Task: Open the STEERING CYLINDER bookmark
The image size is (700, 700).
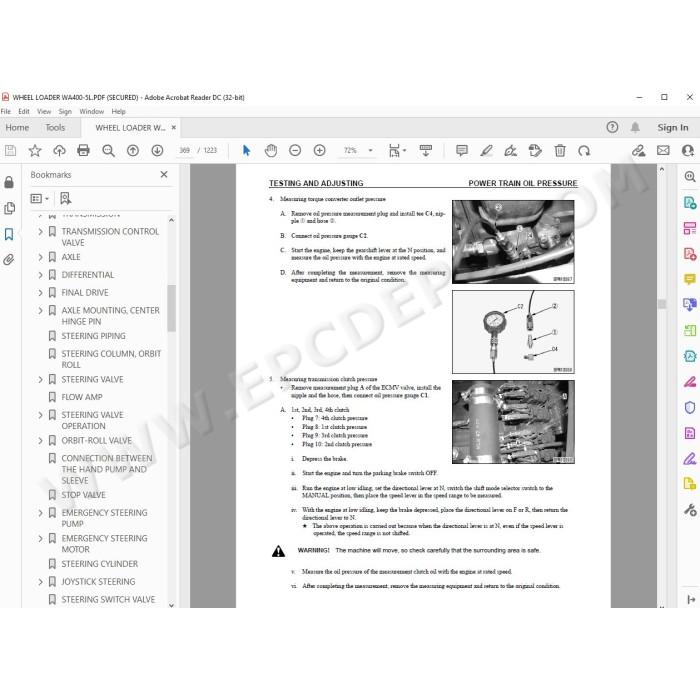Action: (100, 564)
